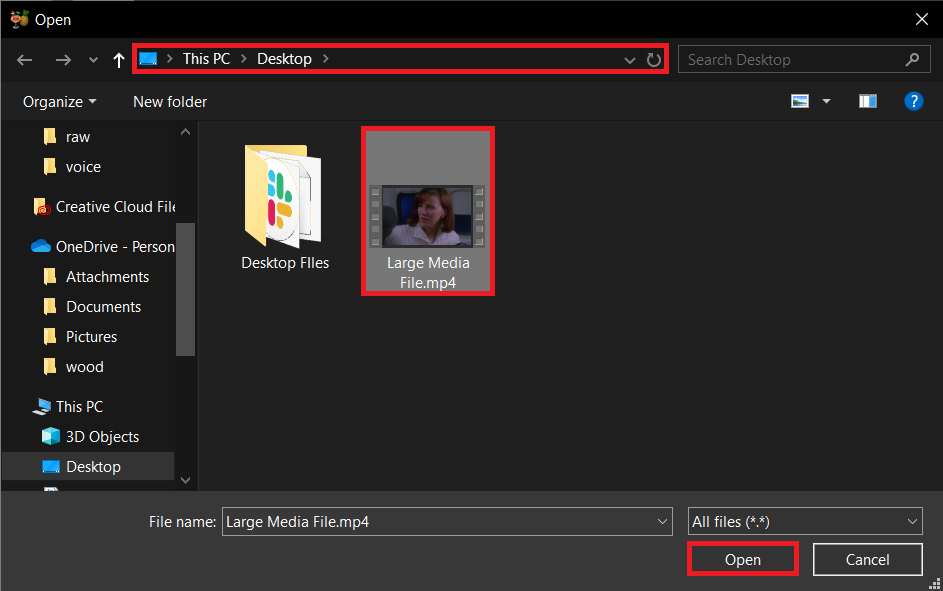Select the Desktop FIles folder thumbnail
943x591 pixels.
coord(284,196)
